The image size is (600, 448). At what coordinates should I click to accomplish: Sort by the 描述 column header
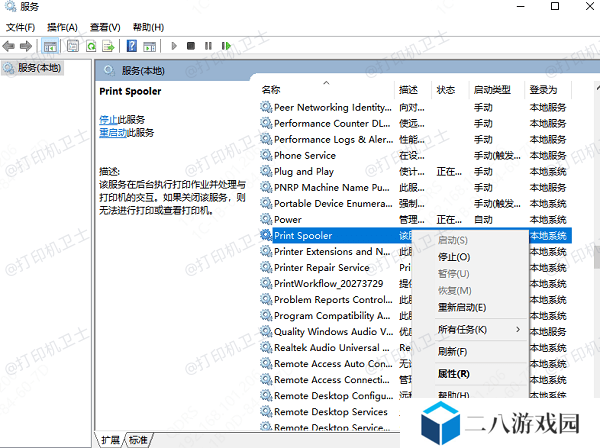pos(413,90)
